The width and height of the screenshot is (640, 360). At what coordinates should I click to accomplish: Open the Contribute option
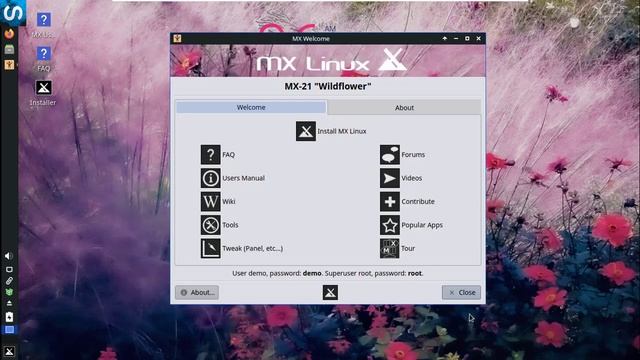pos(407,201)
